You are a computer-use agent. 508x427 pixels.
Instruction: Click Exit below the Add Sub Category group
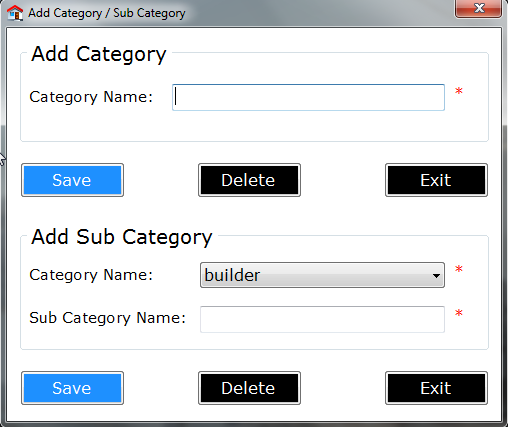(436, 388)
